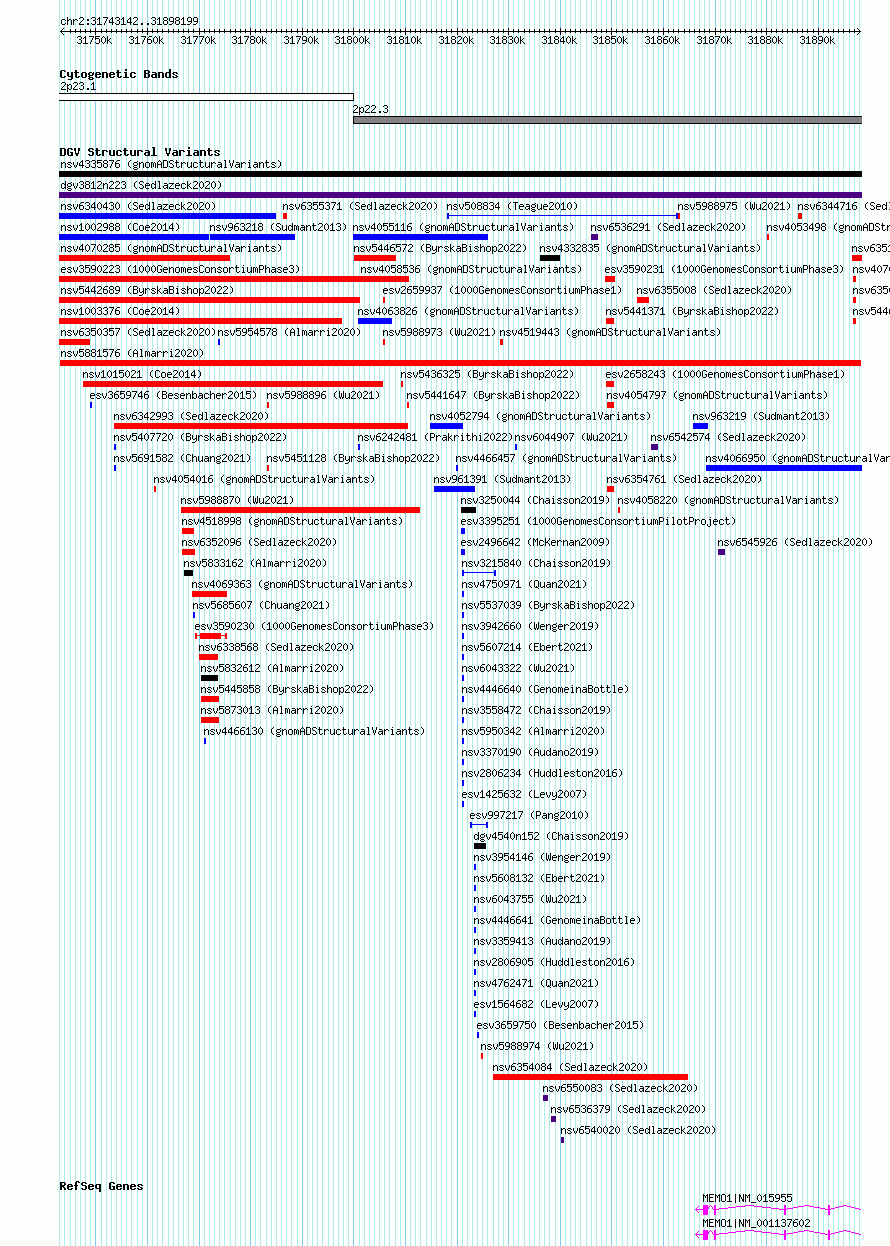
Task: Open nsv5954578 (Almarri2020)
Action: click(x=289, y=332)
